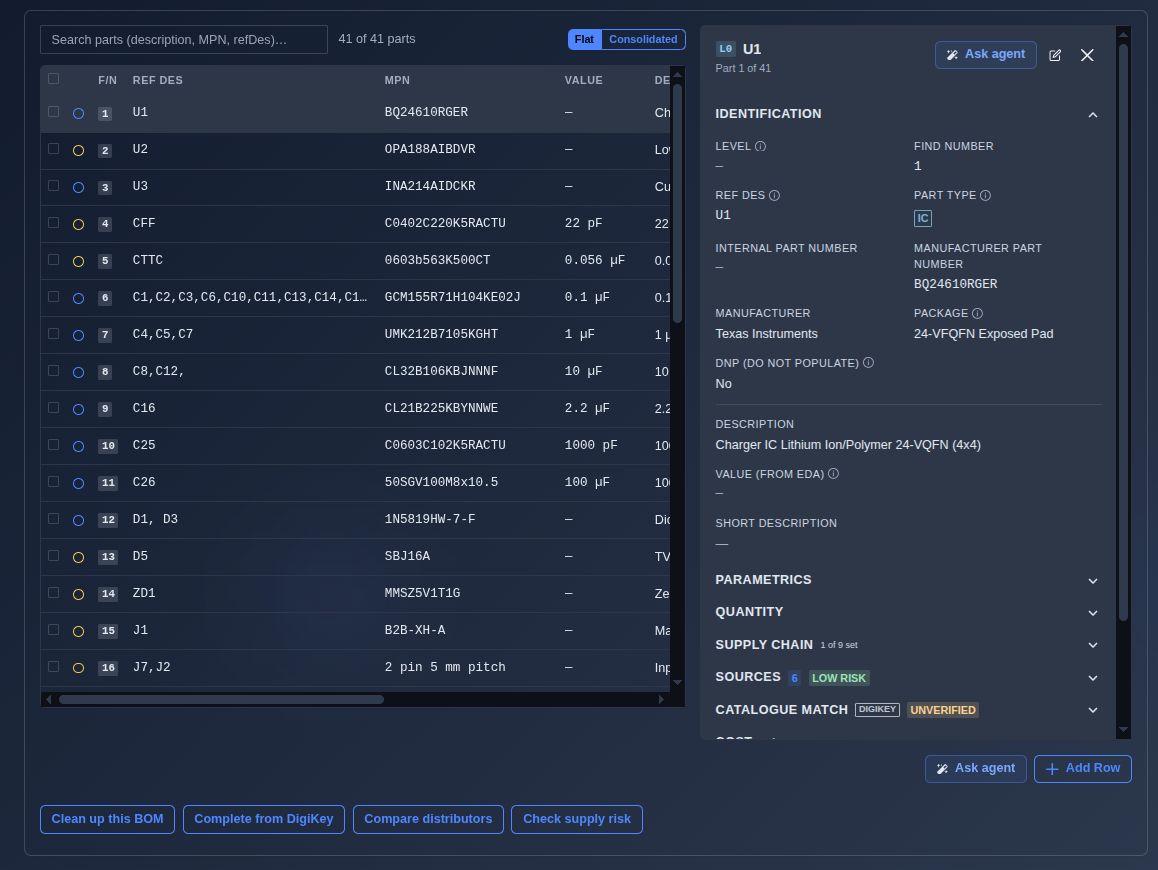Sort by the MPN column header

tap(397, 80)
